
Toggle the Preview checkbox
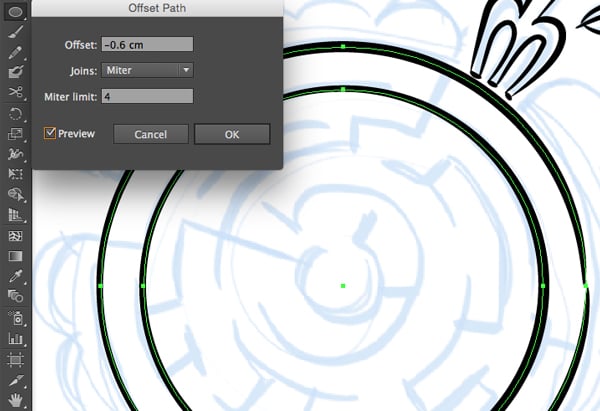point(50,133)
